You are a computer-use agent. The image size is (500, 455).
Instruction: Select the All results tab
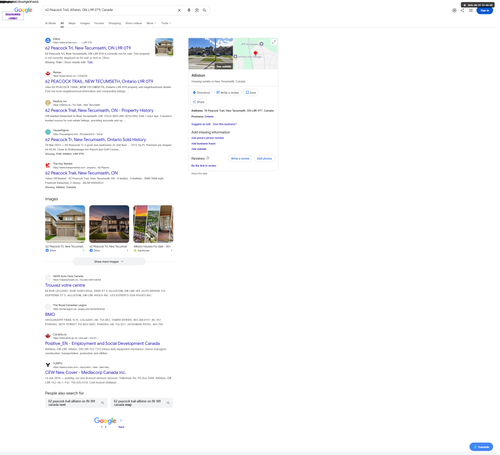[62, 23]
